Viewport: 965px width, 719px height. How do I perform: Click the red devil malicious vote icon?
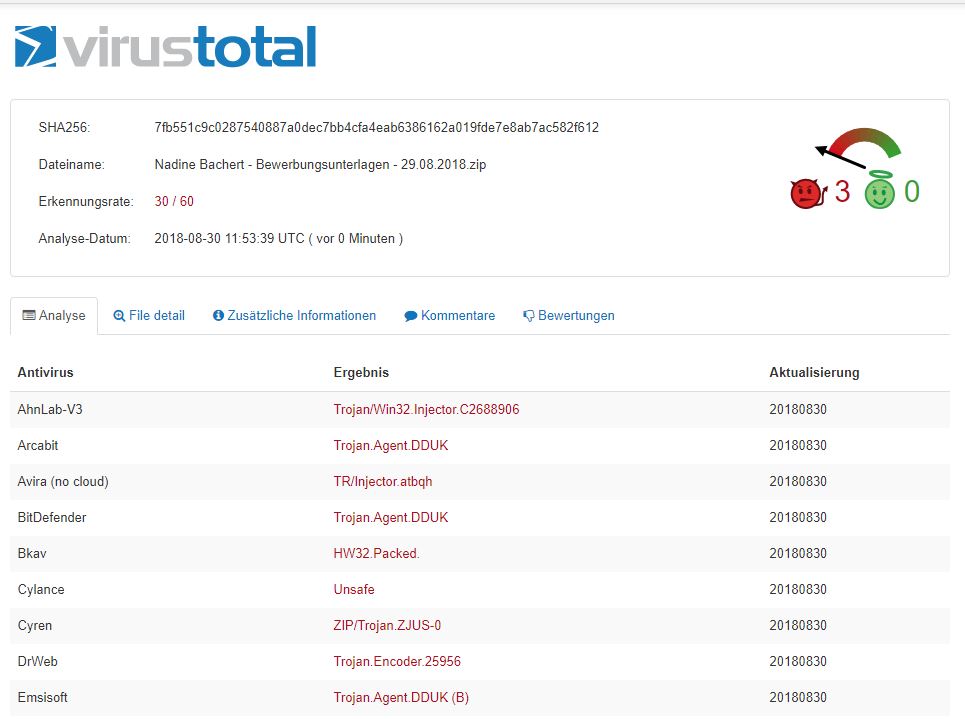(807, 193)
